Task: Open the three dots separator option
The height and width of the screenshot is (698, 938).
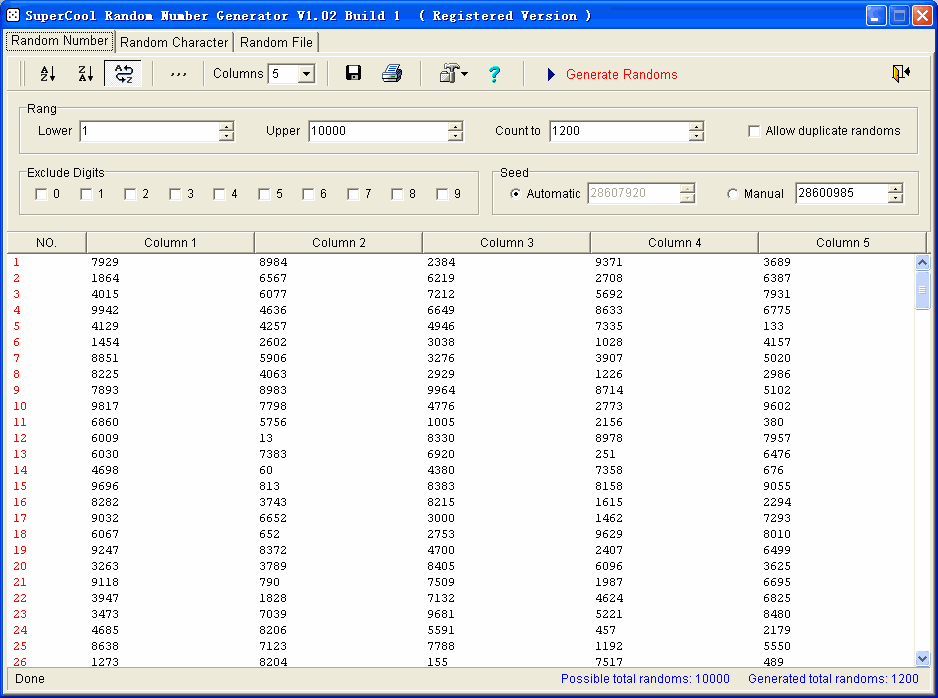Action: pyautogui.click(x=178, y=74)
